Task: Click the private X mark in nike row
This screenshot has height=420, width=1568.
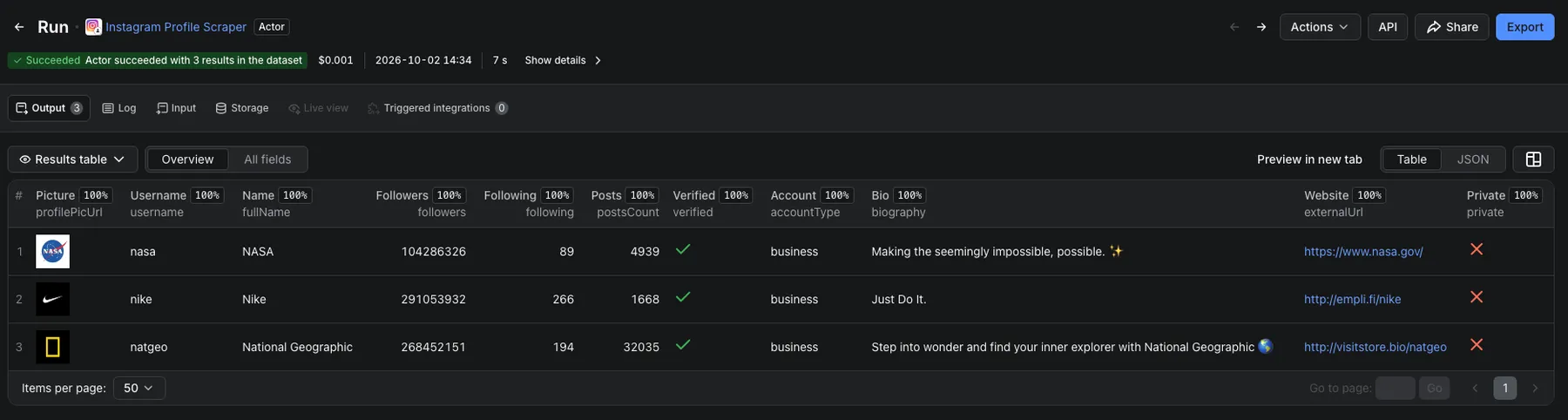Action: pos(1477,297)
